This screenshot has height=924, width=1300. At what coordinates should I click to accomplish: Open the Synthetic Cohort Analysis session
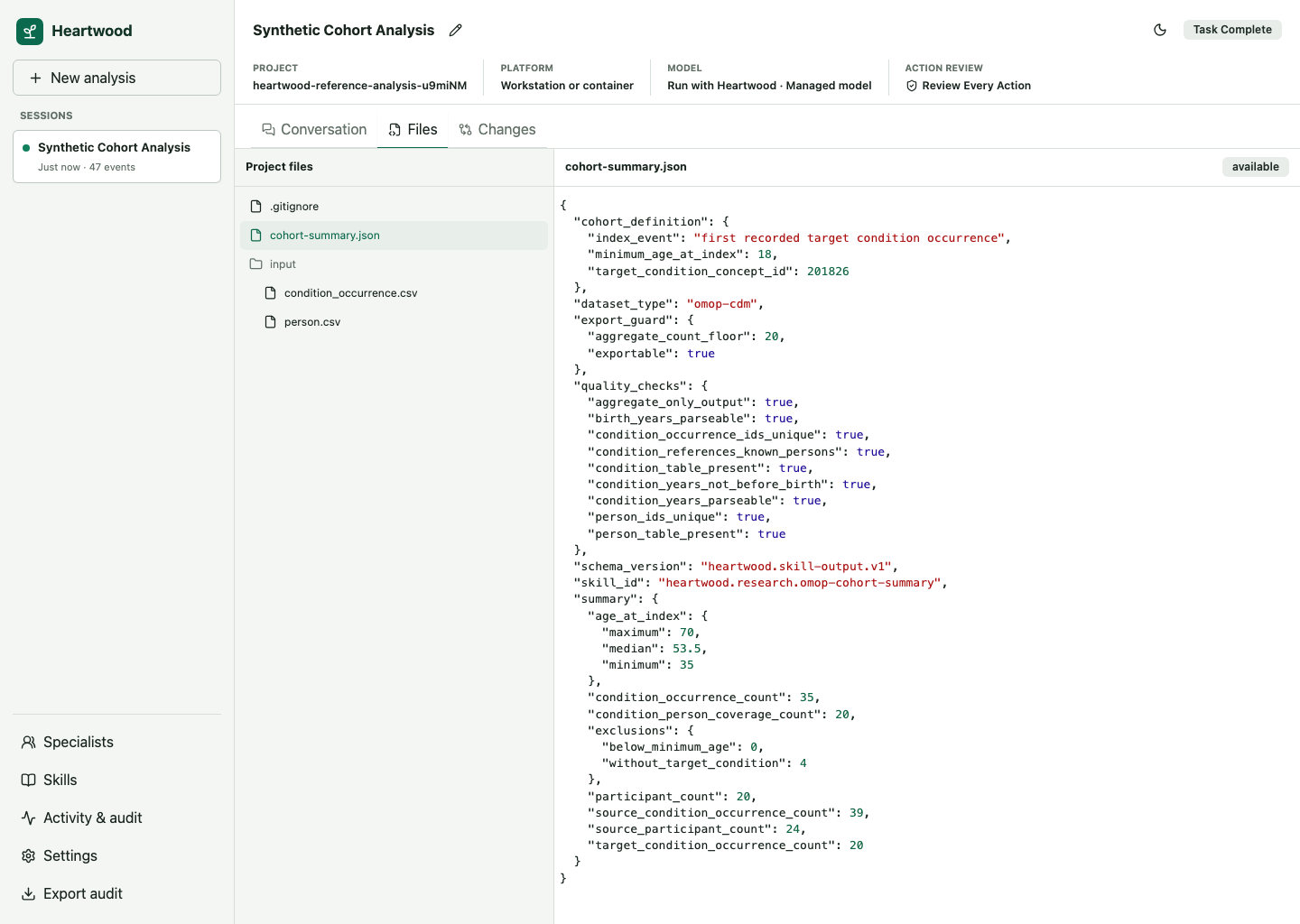pos(116,156)
